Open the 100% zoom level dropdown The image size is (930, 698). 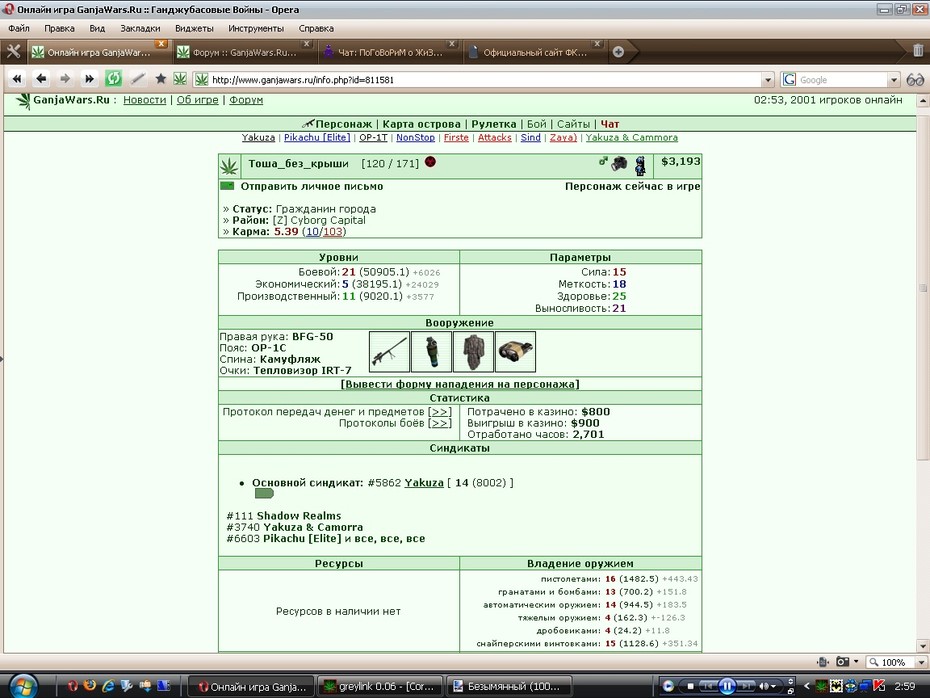[921, 662]
